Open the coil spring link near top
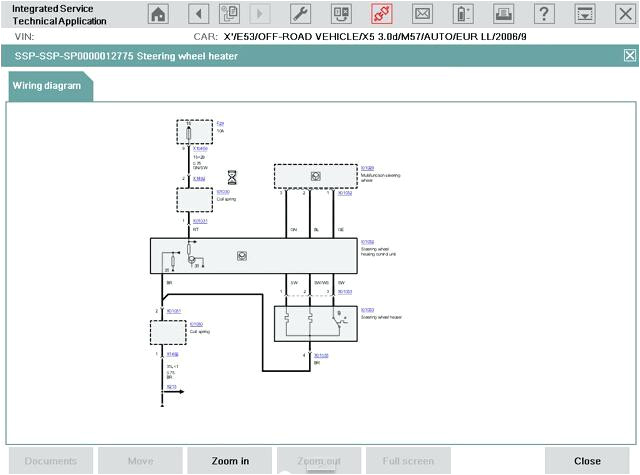Viewport: 640px width, 475px height. pyautogui.click(x=221, y=191)
